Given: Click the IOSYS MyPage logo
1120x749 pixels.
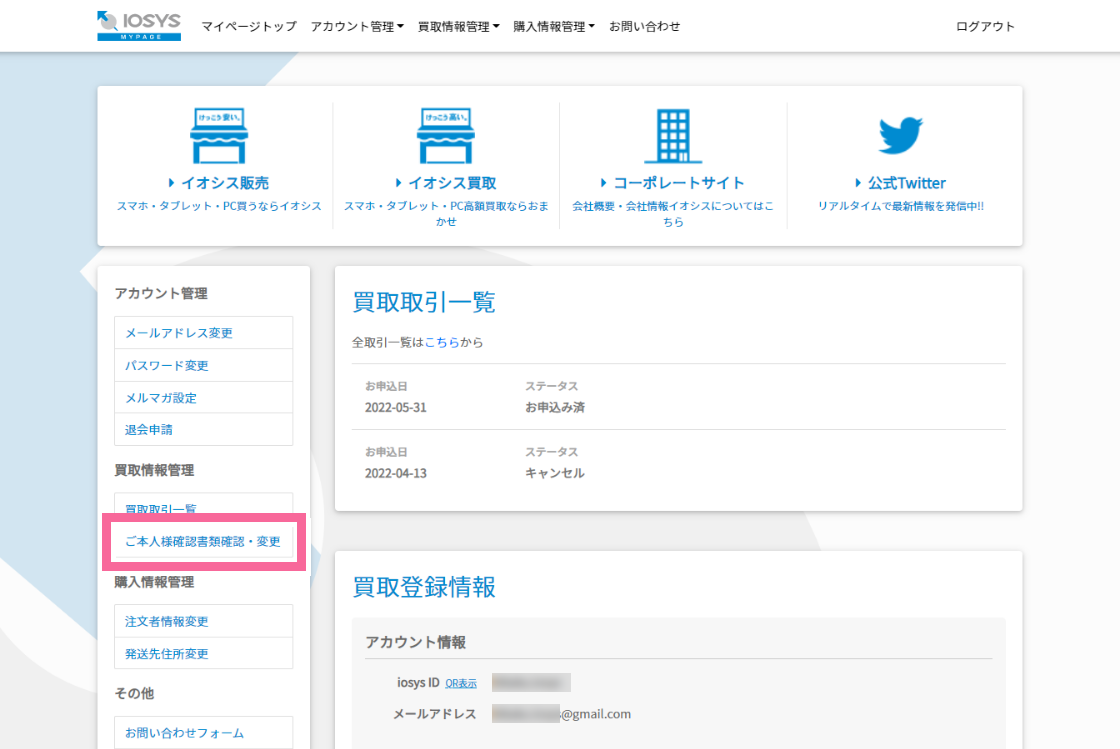Looking at the screenshot, I should point(139,26).
